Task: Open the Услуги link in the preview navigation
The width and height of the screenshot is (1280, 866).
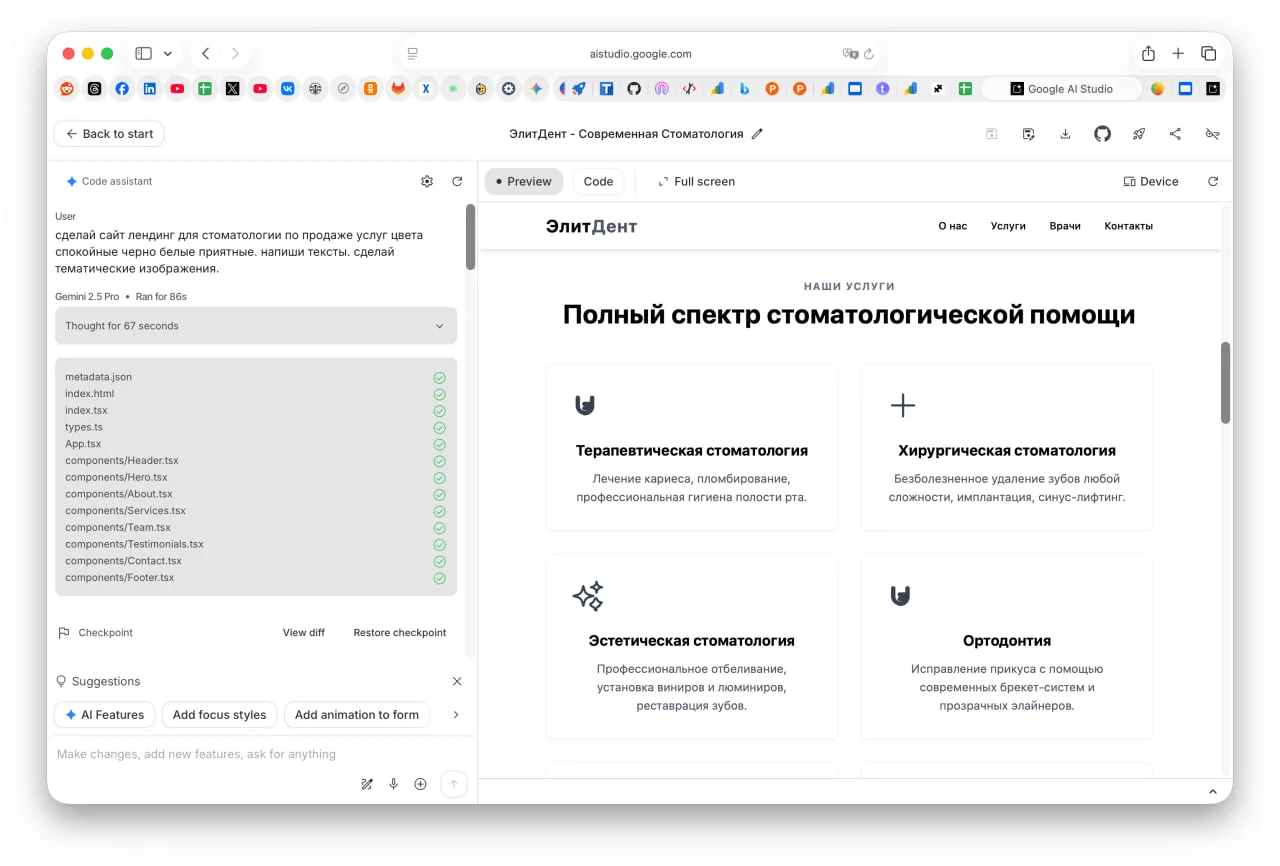Action: coord(1008,226)
